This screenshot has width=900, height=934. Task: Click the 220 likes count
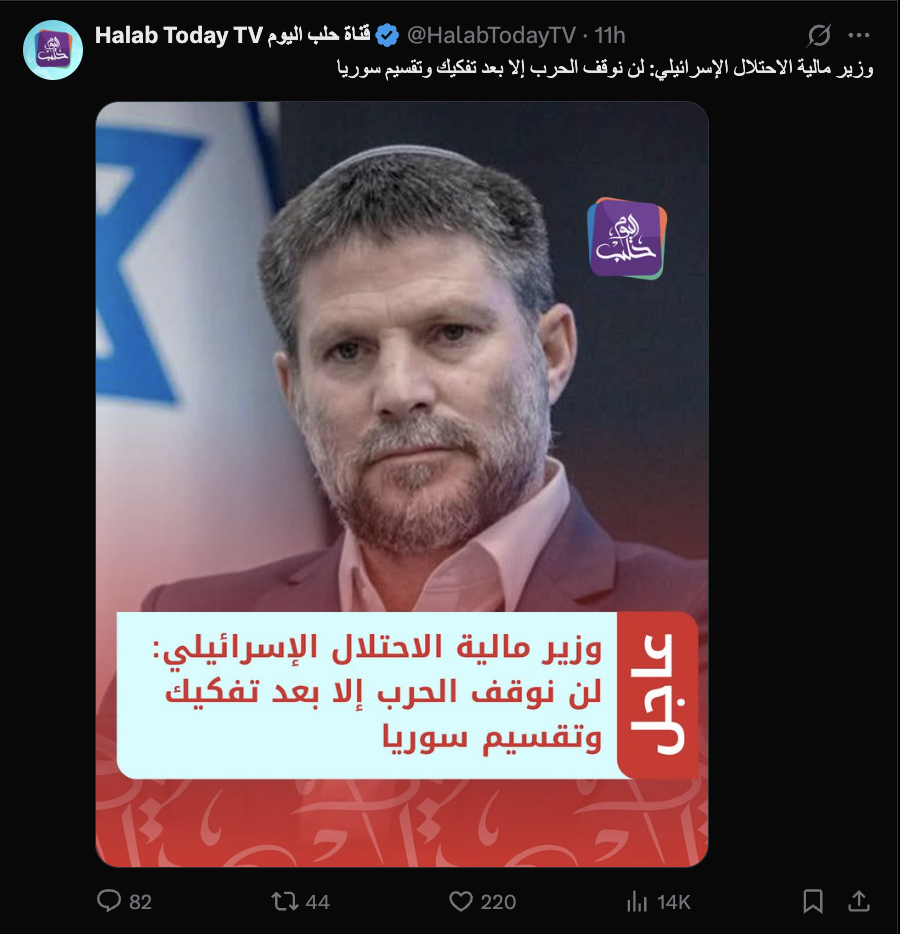pos(498,902)
